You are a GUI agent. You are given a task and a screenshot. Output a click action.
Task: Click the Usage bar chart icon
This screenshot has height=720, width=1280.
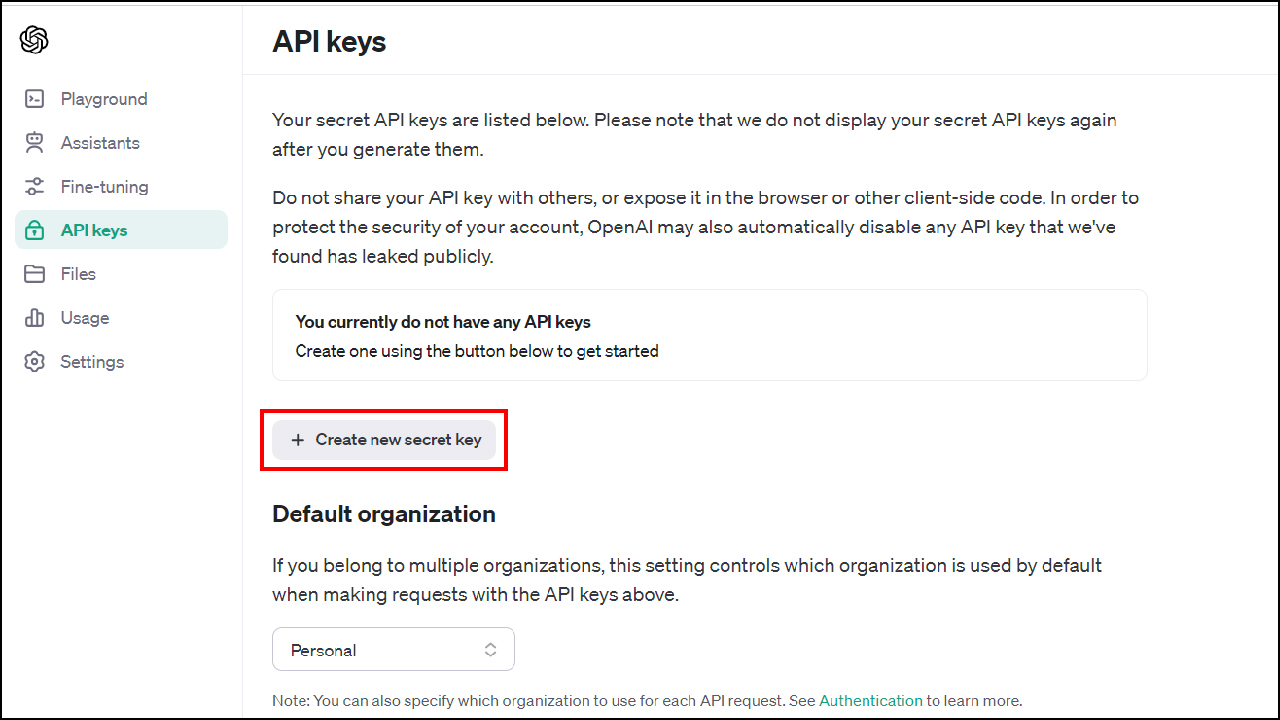point(35,318)
